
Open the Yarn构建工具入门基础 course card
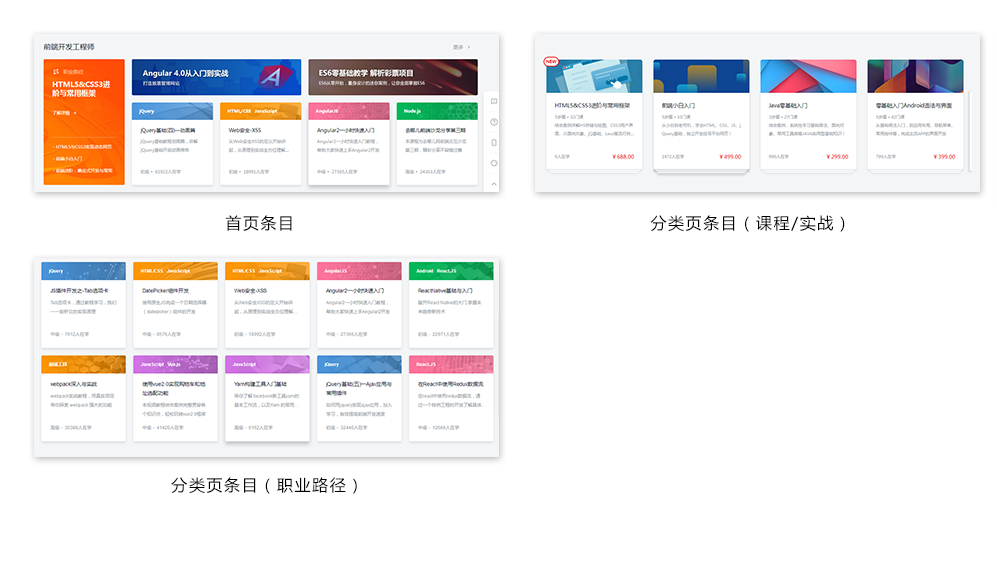(x=267, y=398)
